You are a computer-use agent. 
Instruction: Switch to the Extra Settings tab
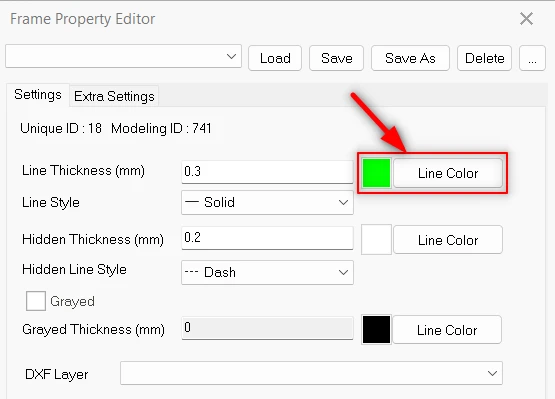pos(114,96)
